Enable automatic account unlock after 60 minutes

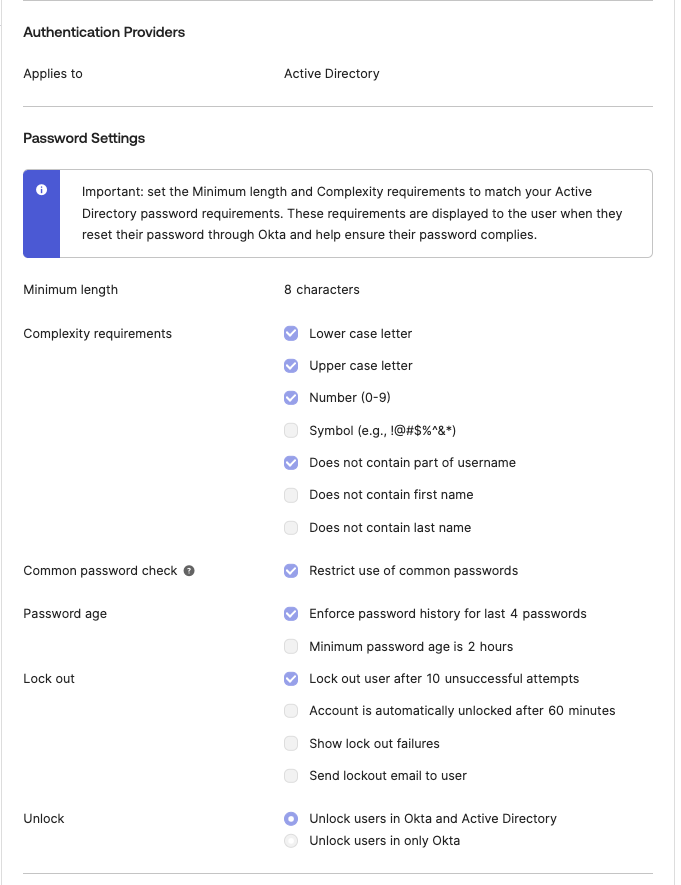click(290, 711)
